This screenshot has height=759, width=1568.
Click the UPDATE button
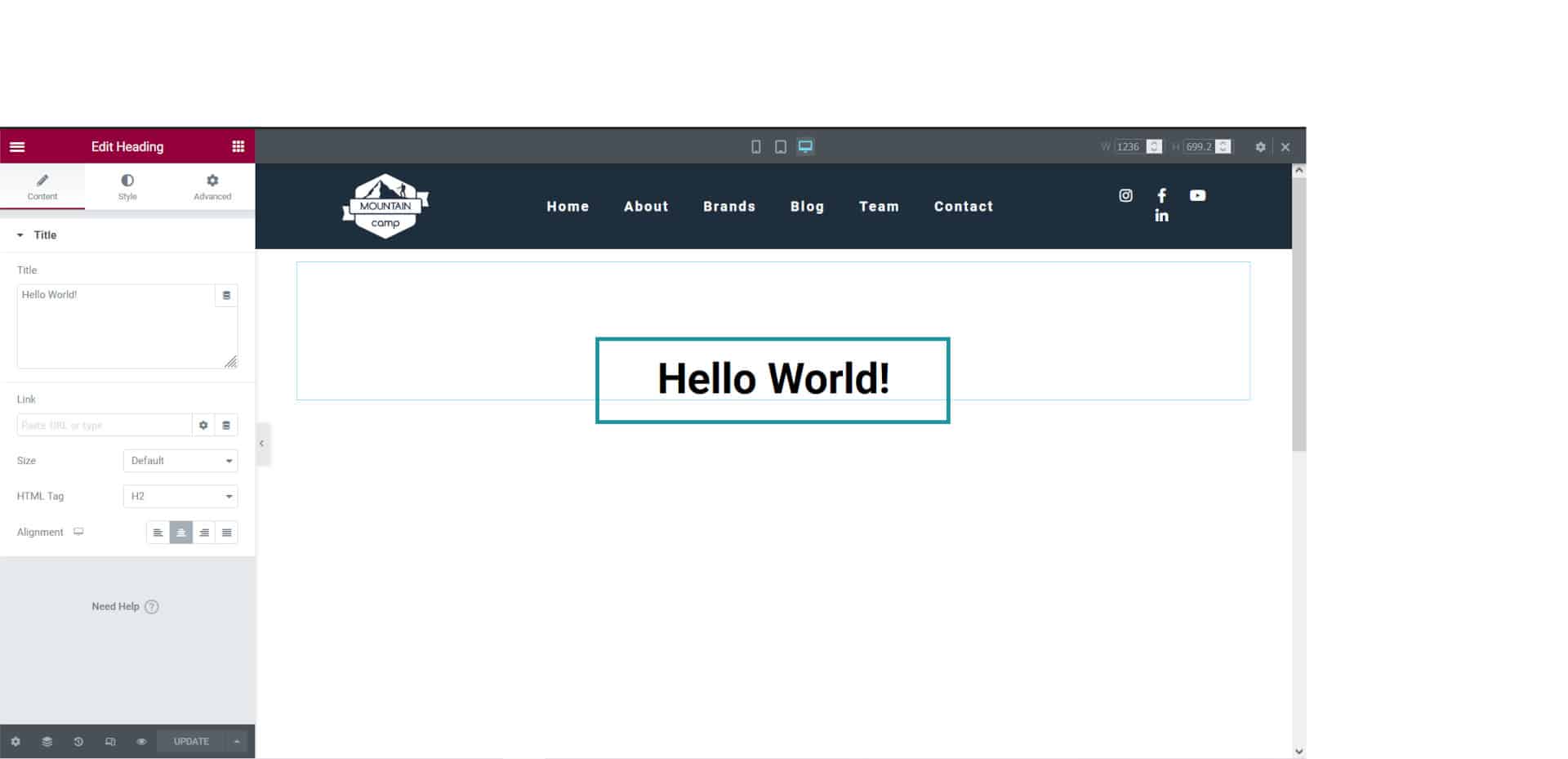191,742
